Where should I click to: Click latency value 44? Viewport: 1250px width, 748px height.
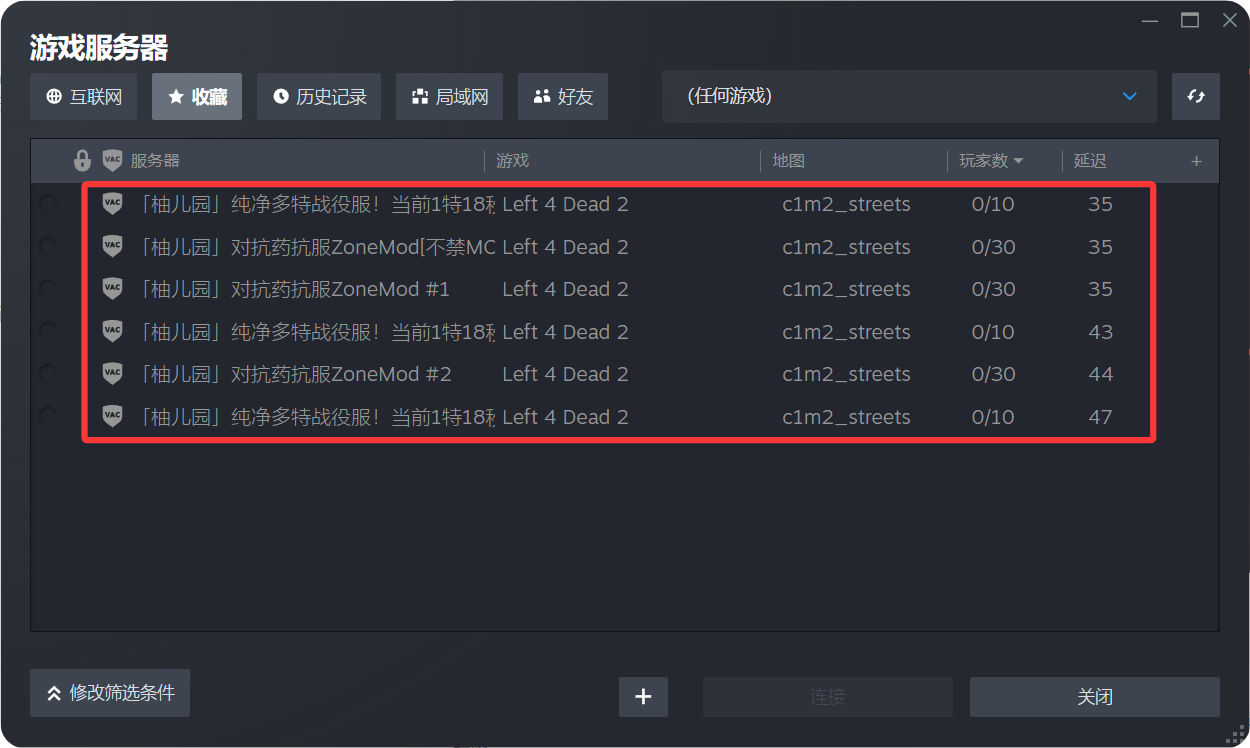point(1100,374)
